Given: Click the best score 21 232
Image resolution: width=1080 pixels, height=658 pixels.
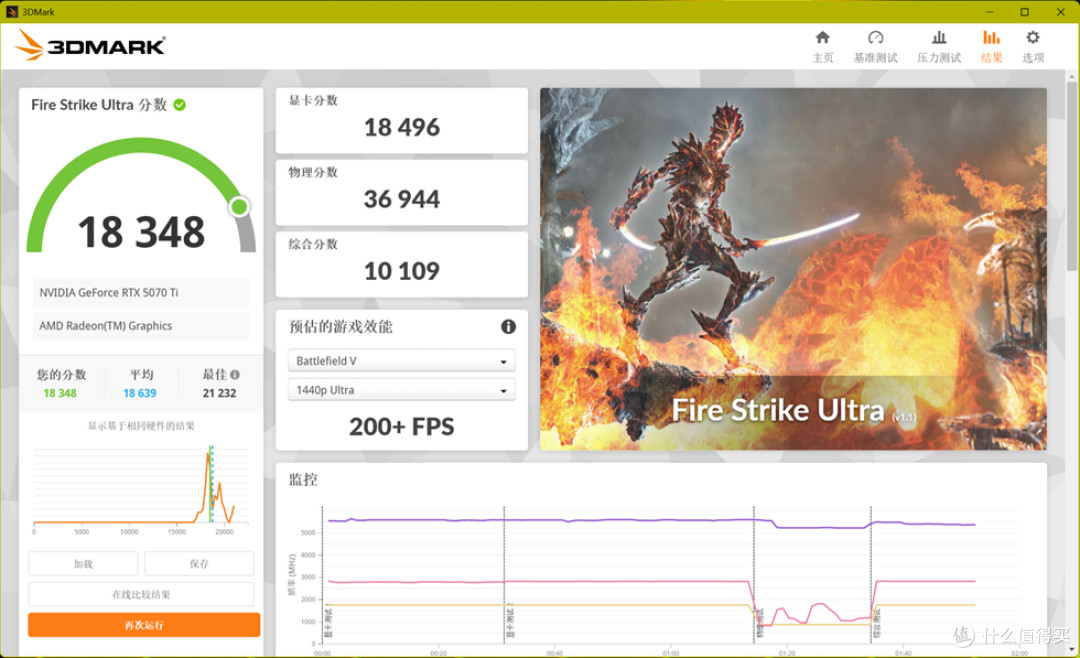Looking at the screenshot, I should 219,393.
